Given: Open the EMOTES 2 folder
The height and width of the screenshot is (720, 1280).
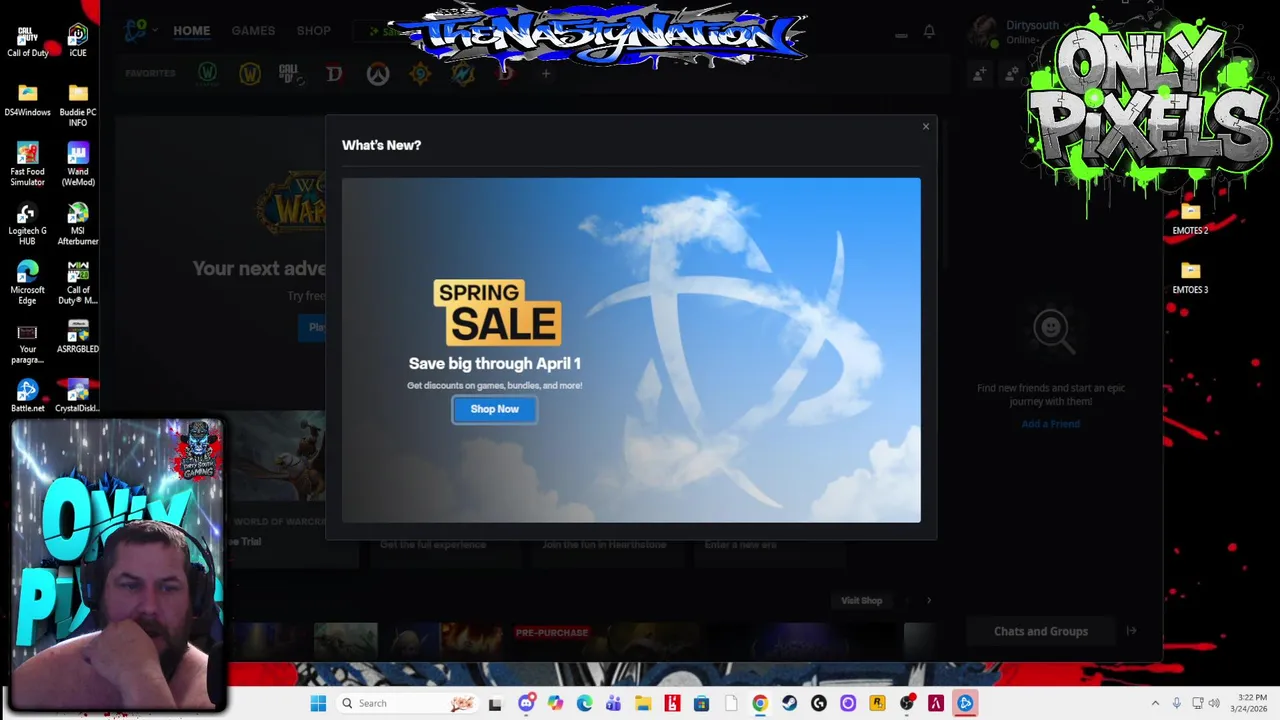Looking at the screenshot, I should (x=1190, y=220).
